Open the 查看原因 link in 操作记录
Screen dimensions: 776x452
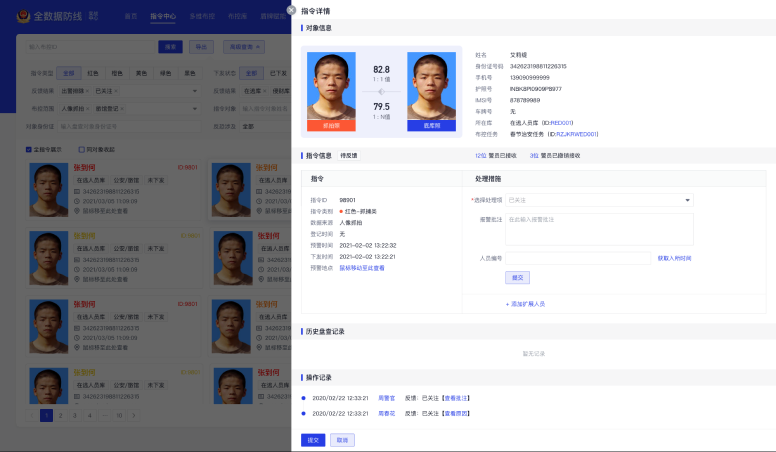tap(455, 413)
